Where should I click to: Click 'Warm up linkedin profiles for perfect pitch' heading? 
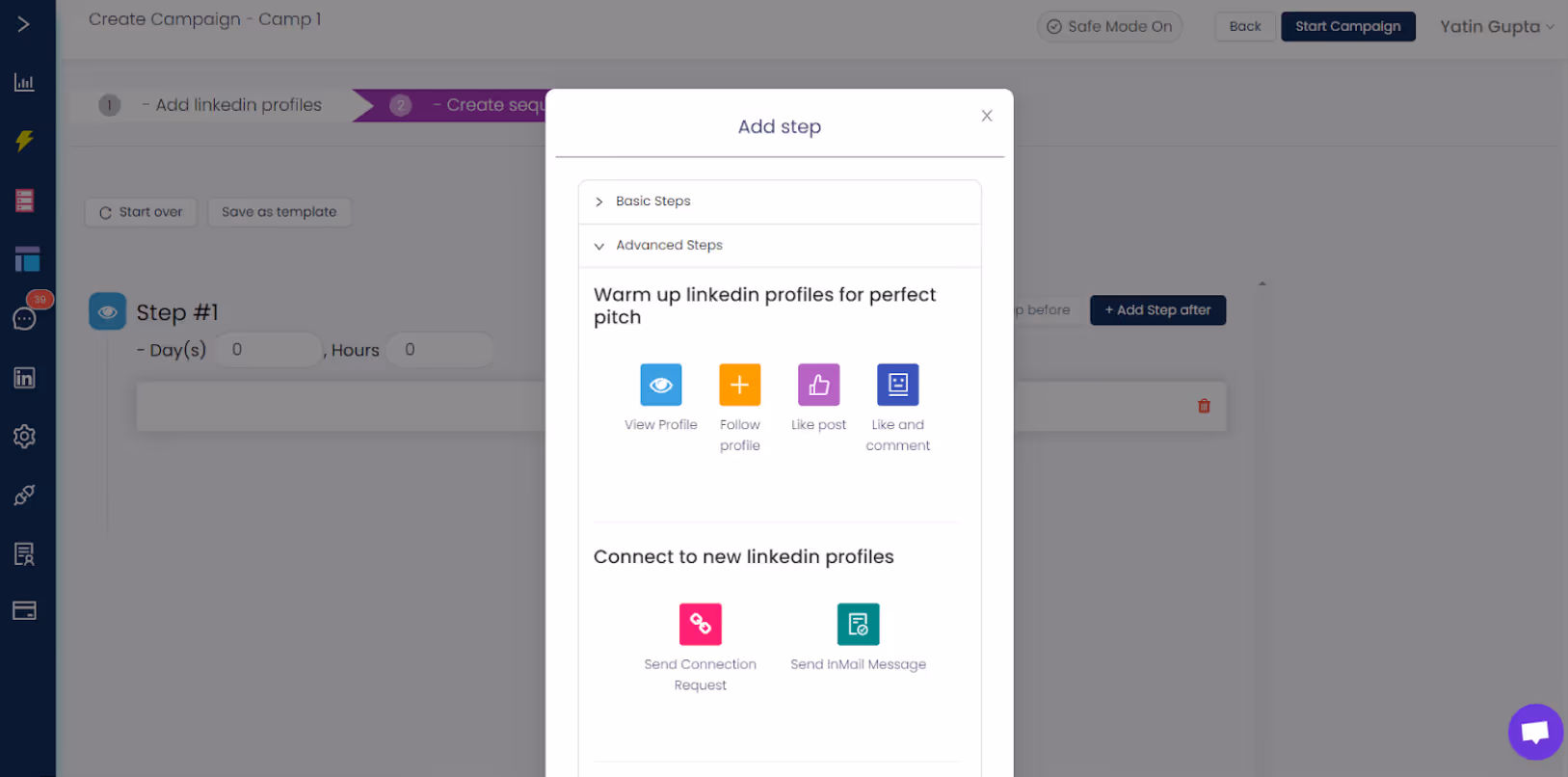(765, 306)
